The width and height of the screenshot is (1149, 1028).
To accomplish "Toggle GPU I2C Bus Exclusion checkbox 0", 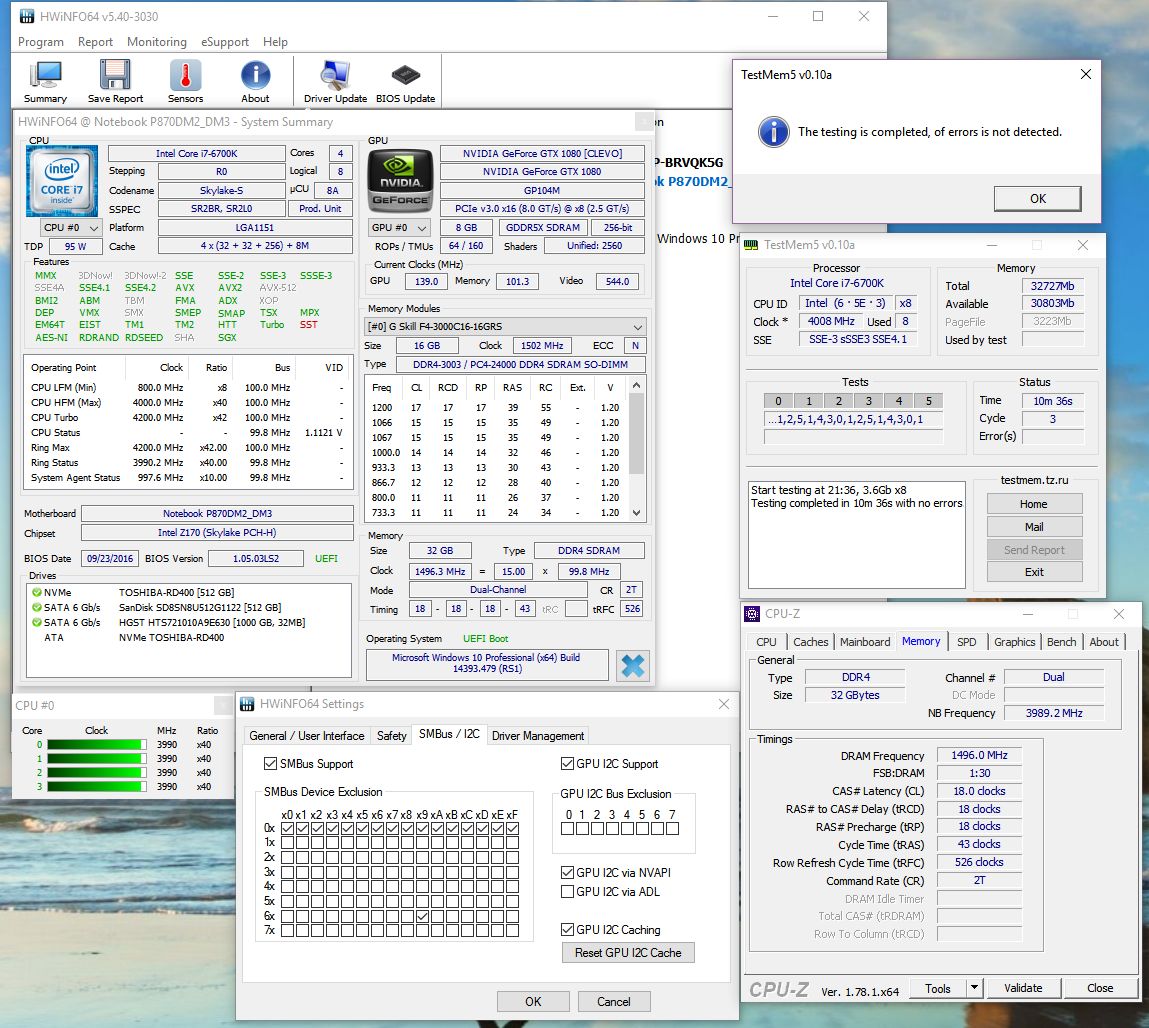I will 568,829.
